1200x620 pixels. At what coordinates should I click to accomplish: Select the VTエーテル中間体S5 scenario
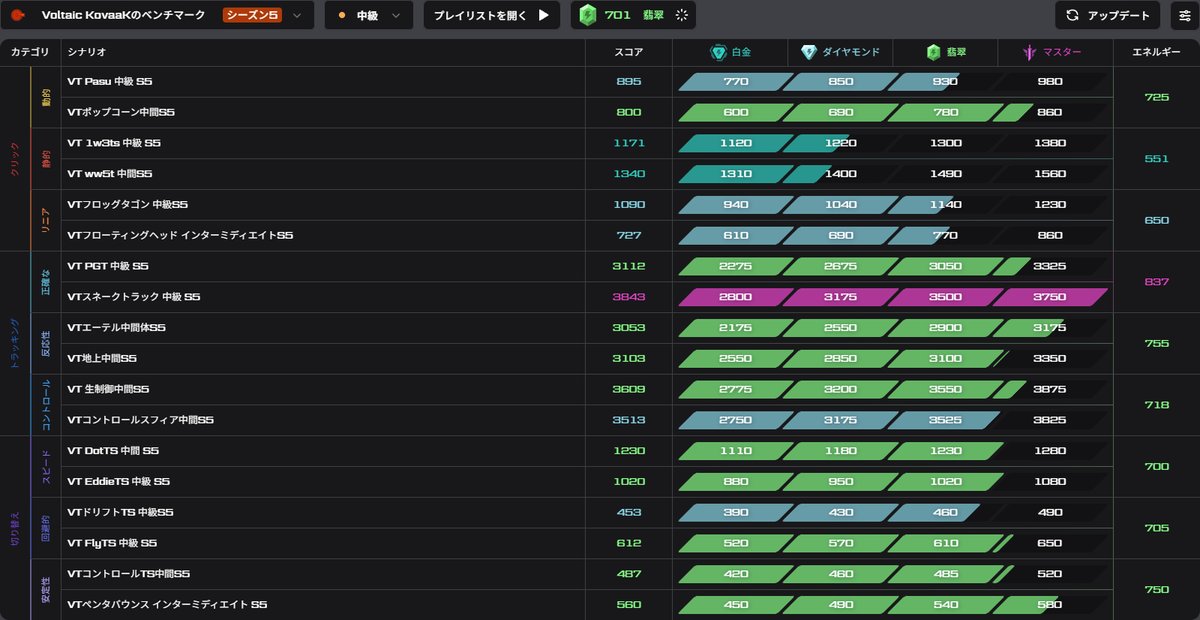click(x=116, y=328)
